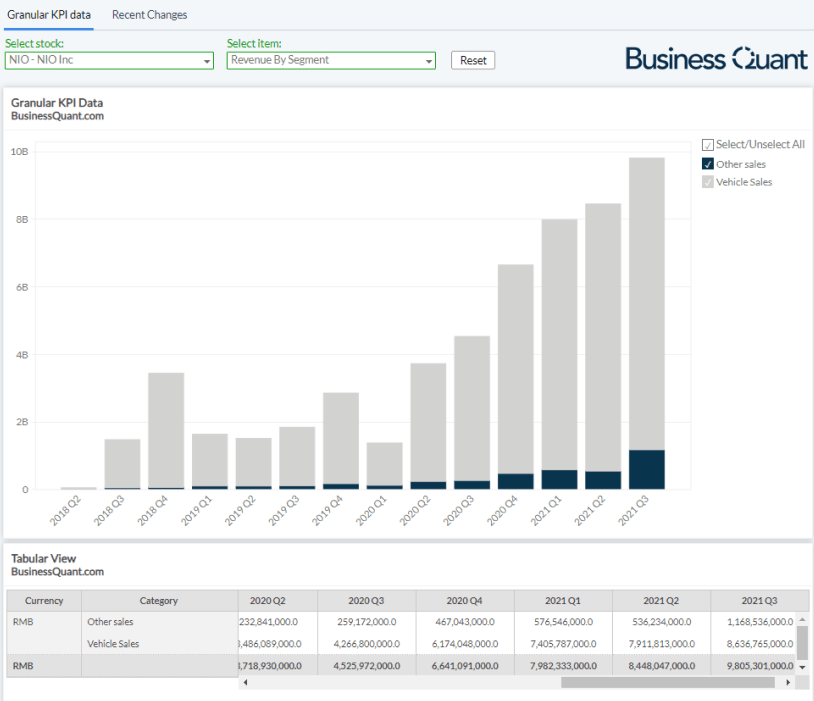Click the right arrow of horizontal table scrollbar
This screenshot has height=701, width=814.
pos(788,682)
